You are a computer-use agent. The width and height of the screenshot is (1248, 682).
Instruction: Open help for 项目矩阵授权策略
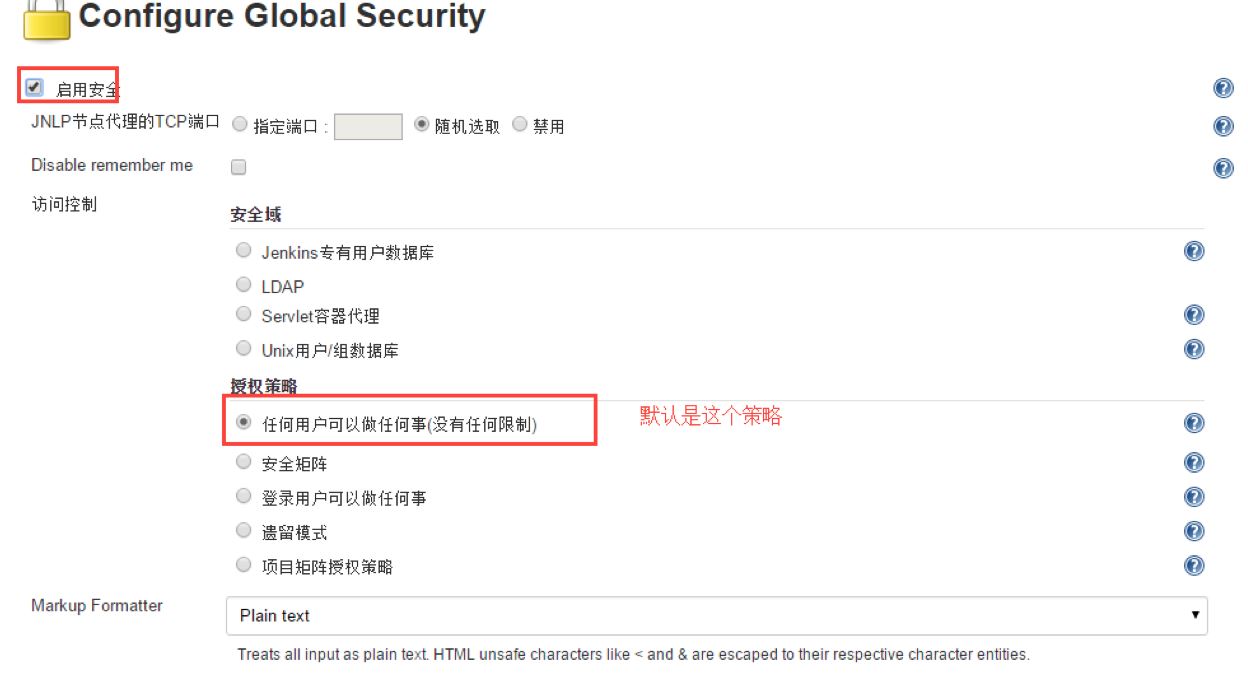point(1193,566)
